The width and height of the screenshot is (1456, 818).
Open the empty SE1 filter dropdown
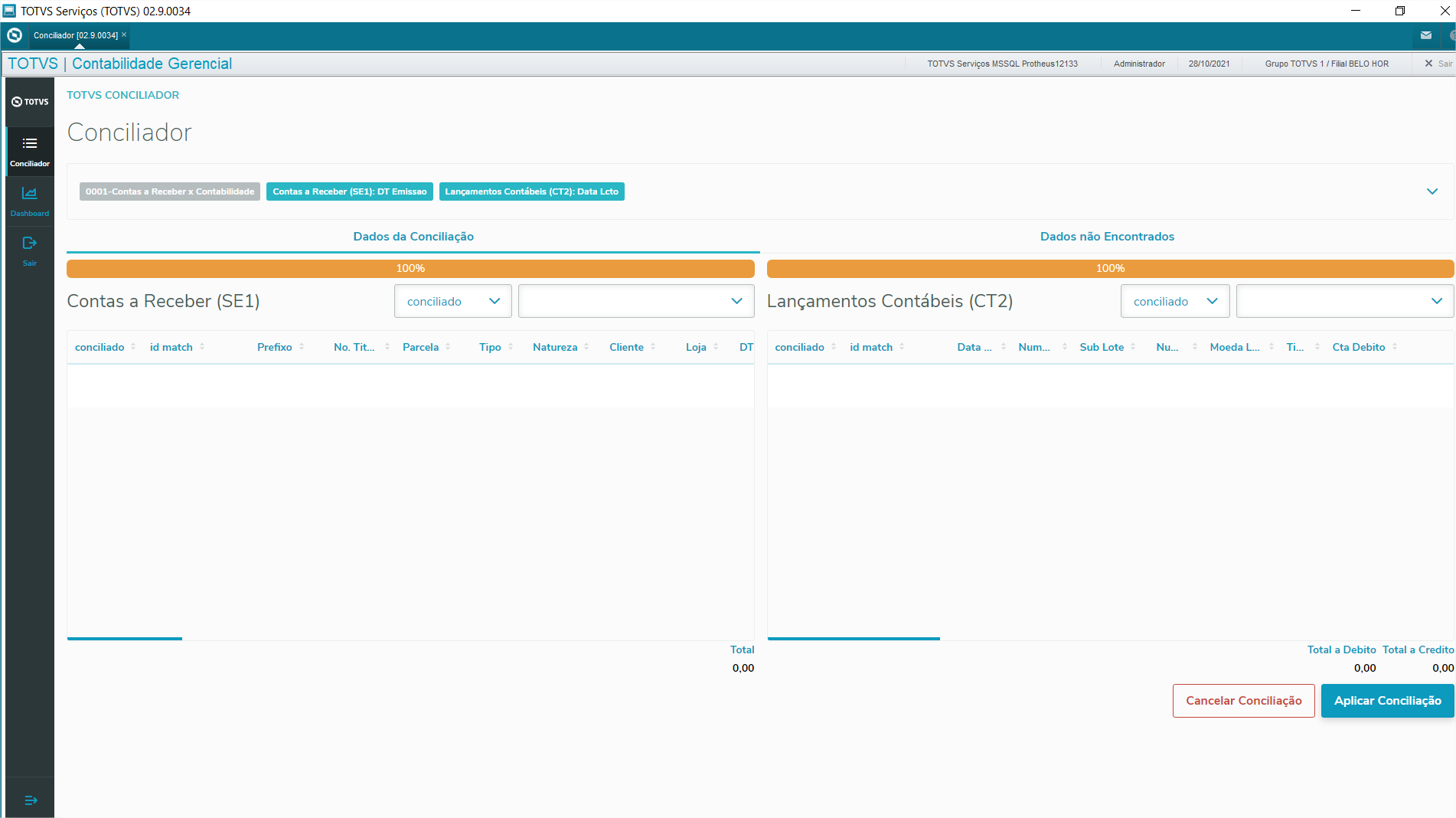636,301
